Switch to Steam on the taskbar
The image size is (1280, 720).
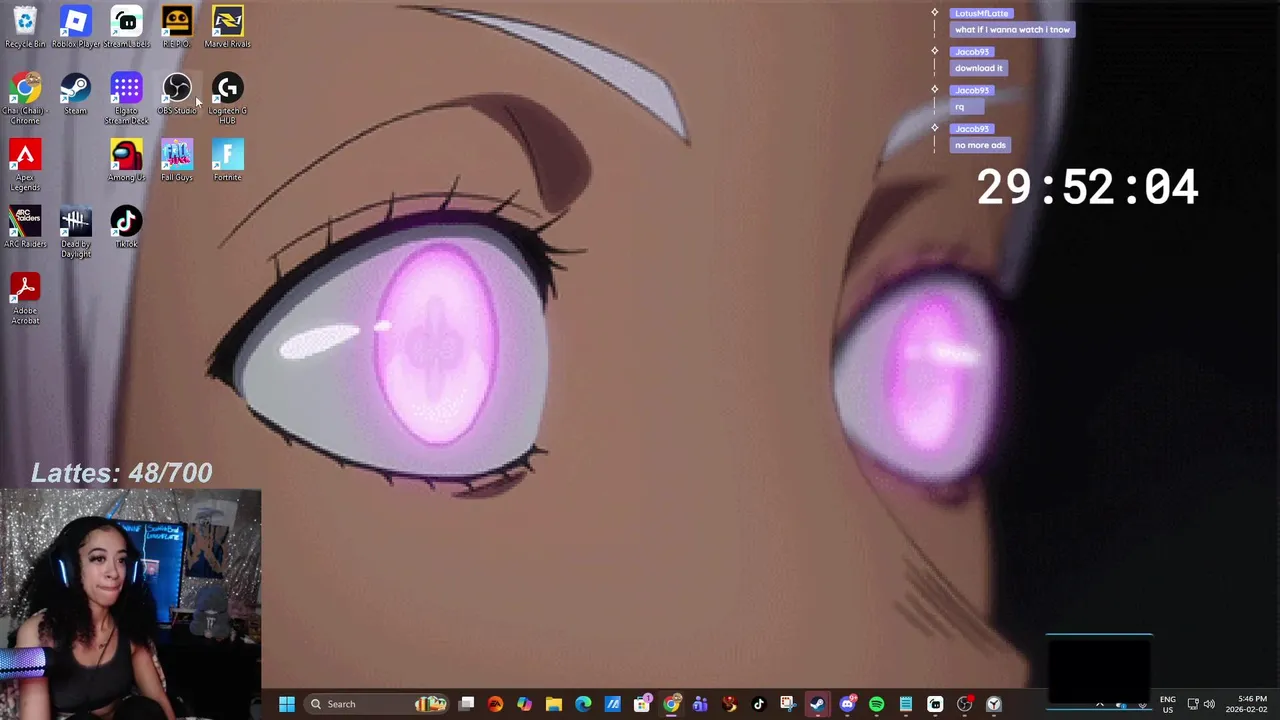click(817, 704)
